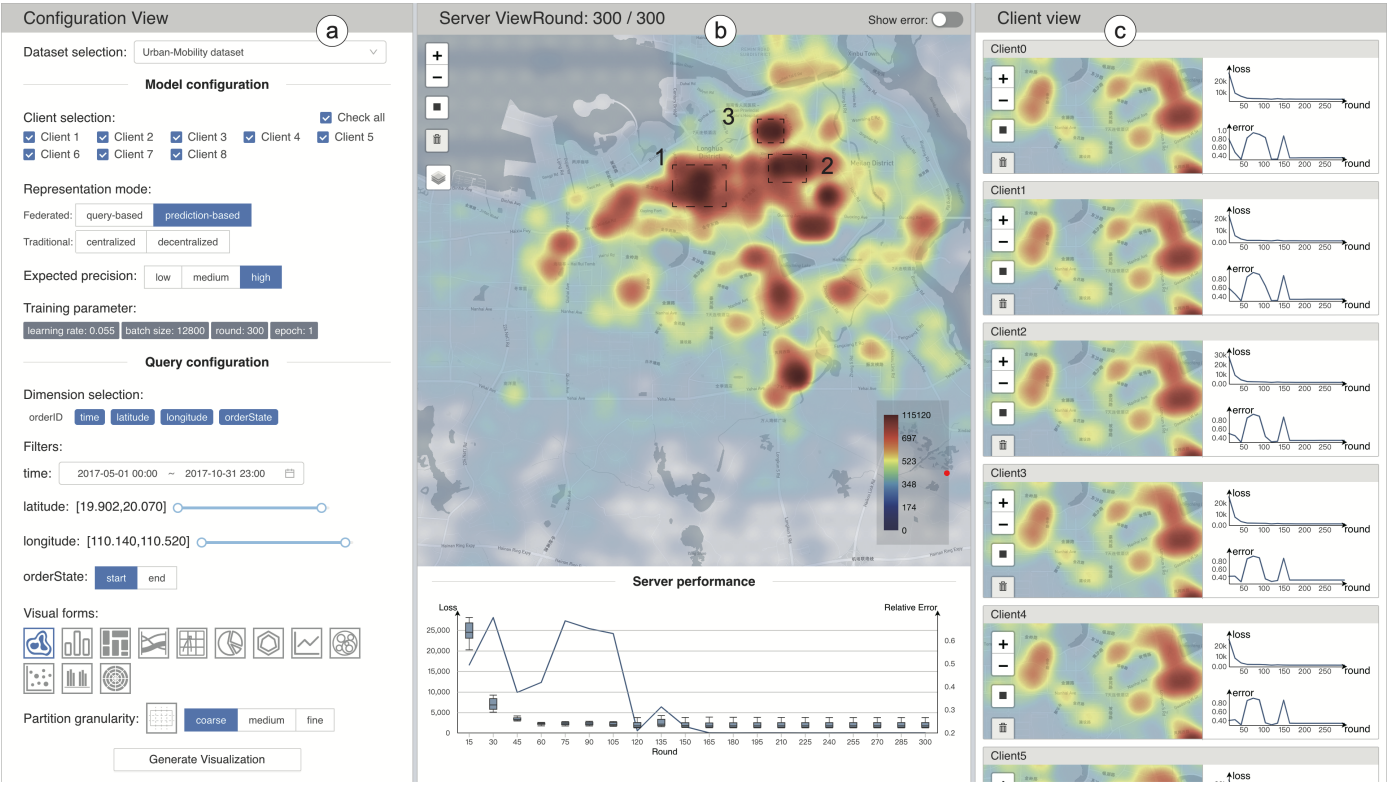Viewport: 1389px width, 786px height.
Task: Pick the line chart visual form
Action: pyautogui.click(x=307, y=643)
